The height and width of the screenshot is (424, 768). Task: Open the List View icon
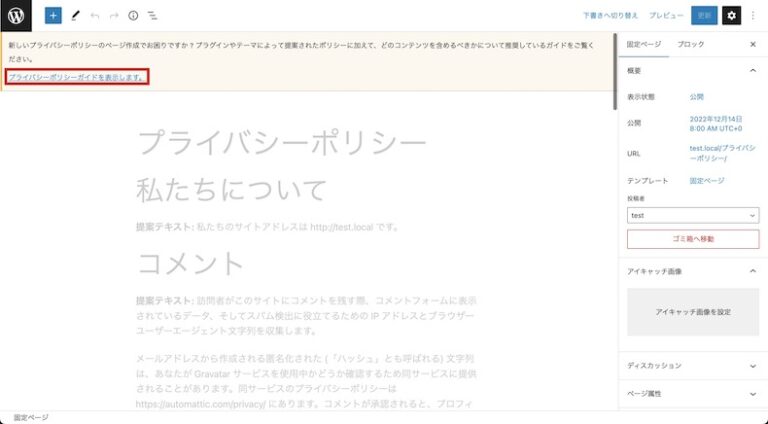[x=152, y=16]
